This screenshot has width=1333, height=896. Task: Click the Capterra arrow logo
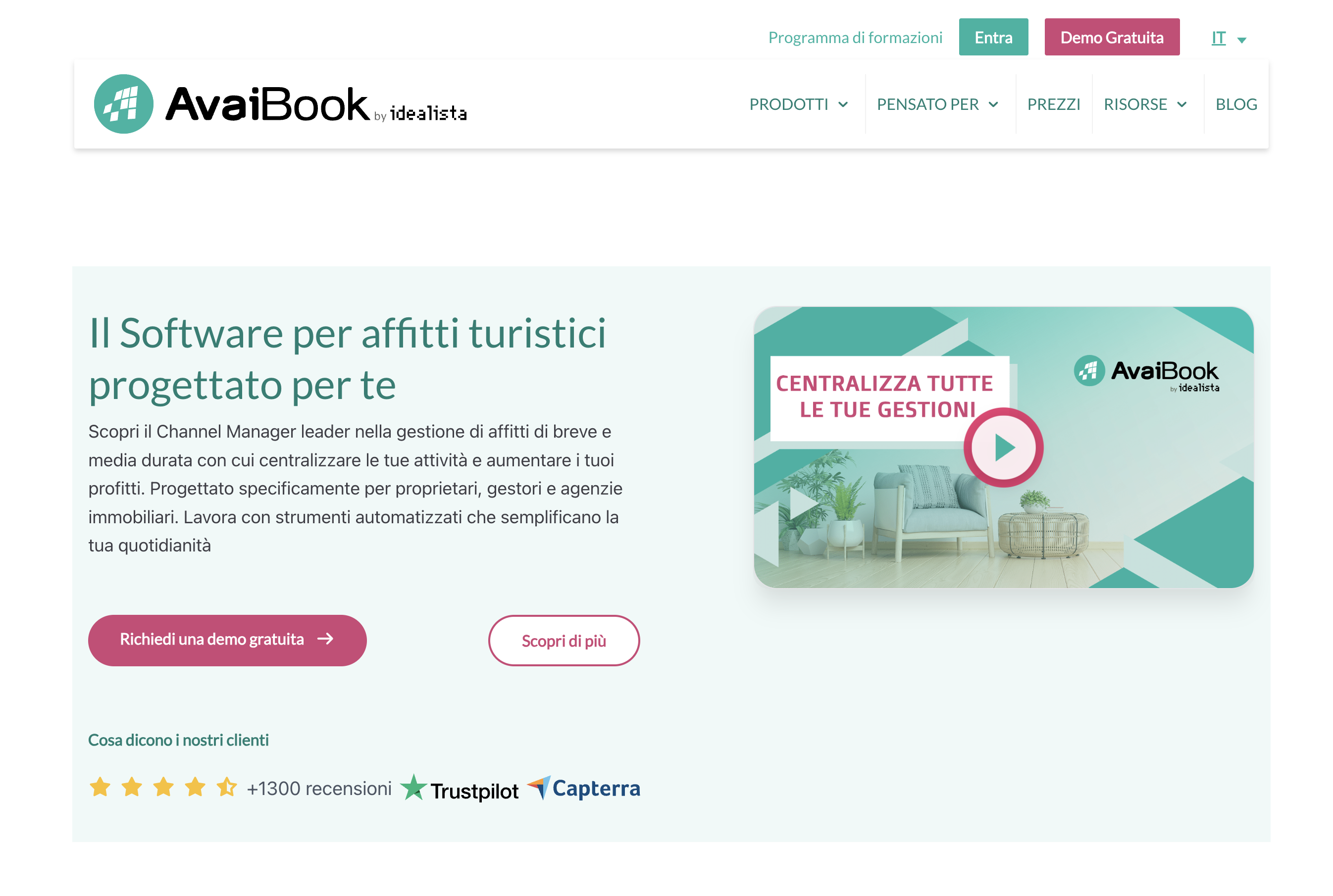pos(538,788)
